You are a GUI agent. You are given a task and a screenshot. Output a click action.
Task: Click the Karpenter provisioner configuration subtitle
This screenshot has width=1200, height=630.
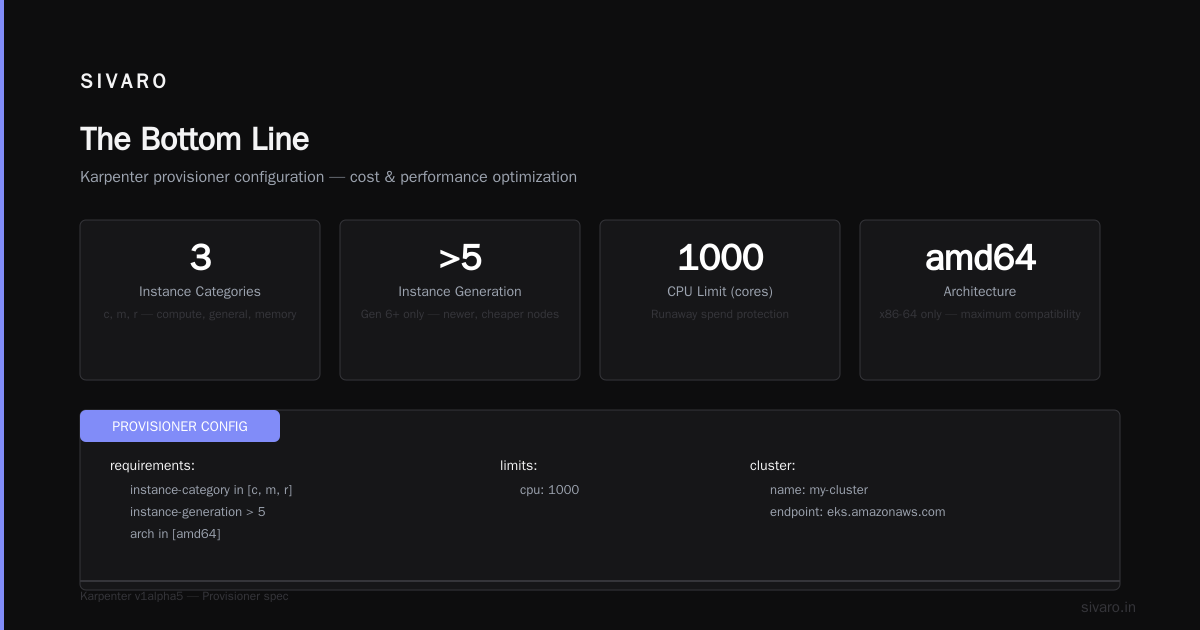[328, 177]
